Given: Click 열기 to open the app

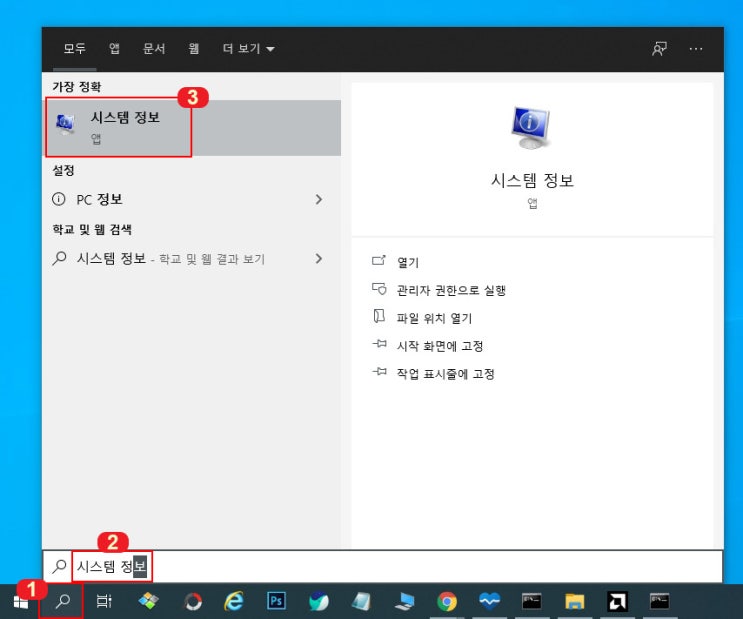Looking at the screenshot, I should click(x=408, y=263).
